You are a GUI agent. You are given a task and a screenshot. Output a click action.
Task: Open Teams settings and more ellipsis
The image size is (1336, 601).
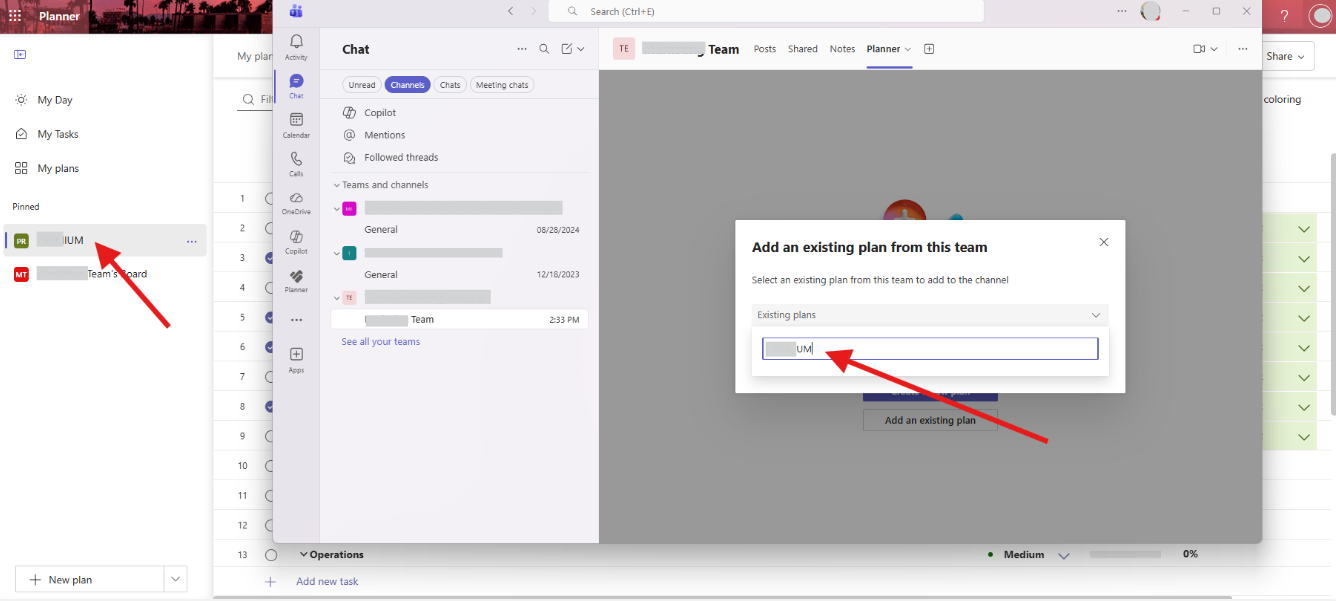click(x=1121, y=11)
